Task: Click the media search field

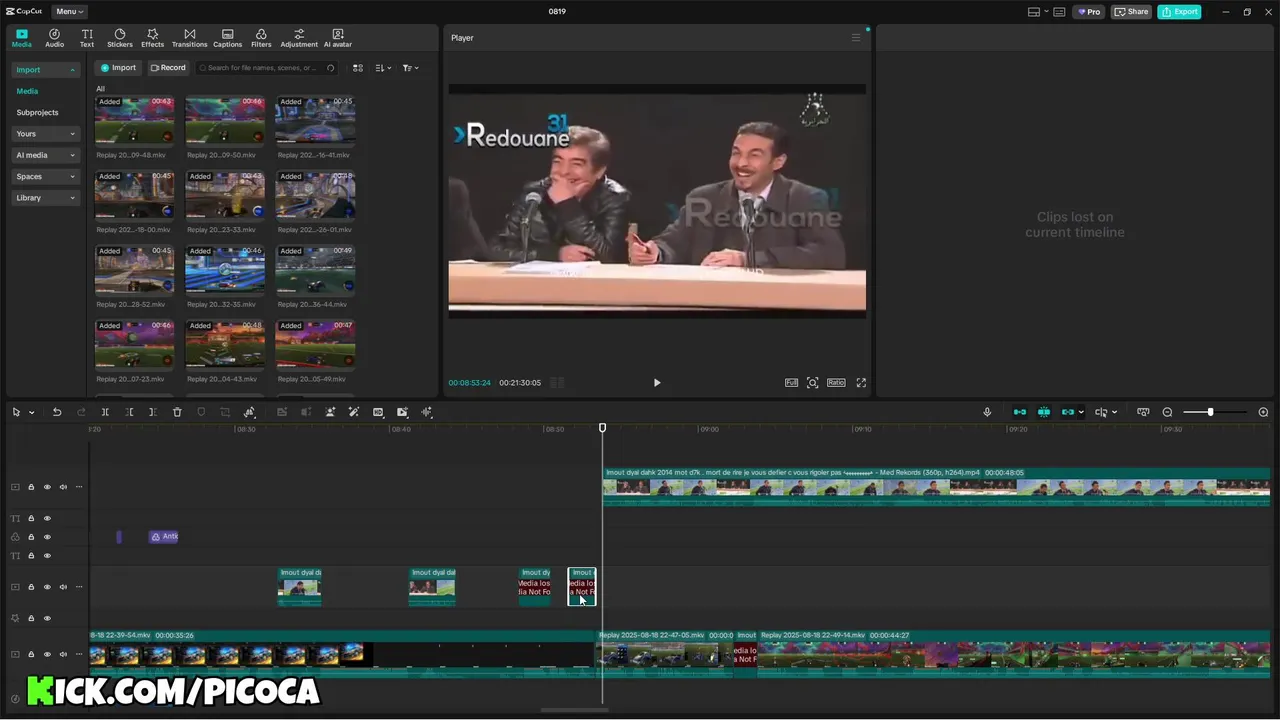Action: point(266,68)
